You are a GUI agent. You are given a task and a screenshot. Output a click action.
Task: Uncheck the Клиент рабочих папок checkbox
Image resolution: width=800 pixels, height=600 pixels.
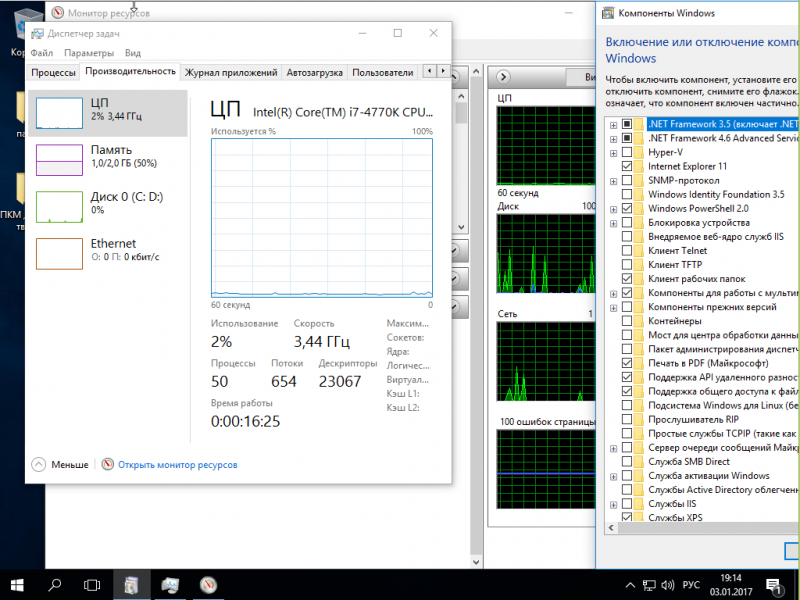[627, 279]
